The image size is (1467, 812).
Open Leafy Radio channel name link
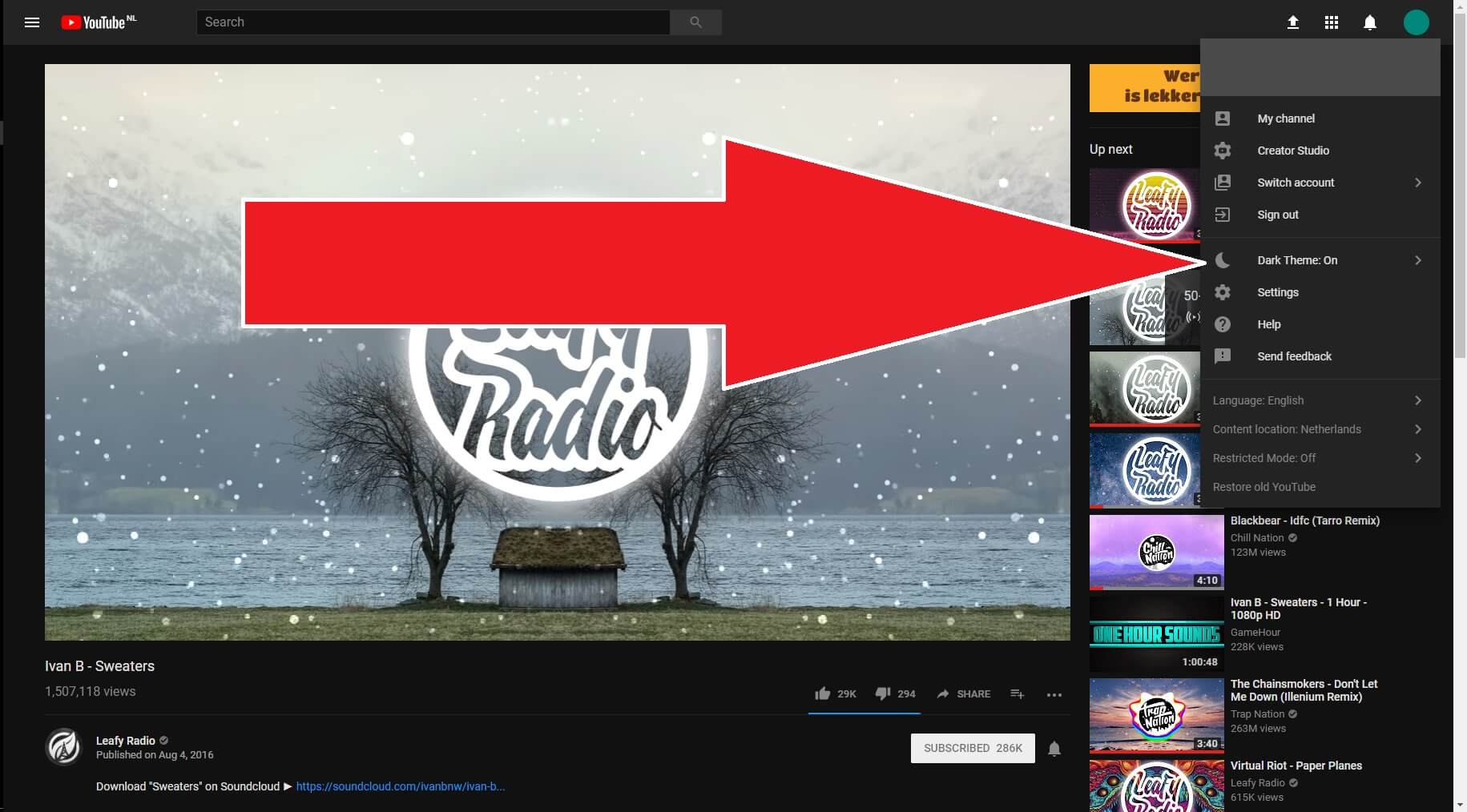[125, 741]
